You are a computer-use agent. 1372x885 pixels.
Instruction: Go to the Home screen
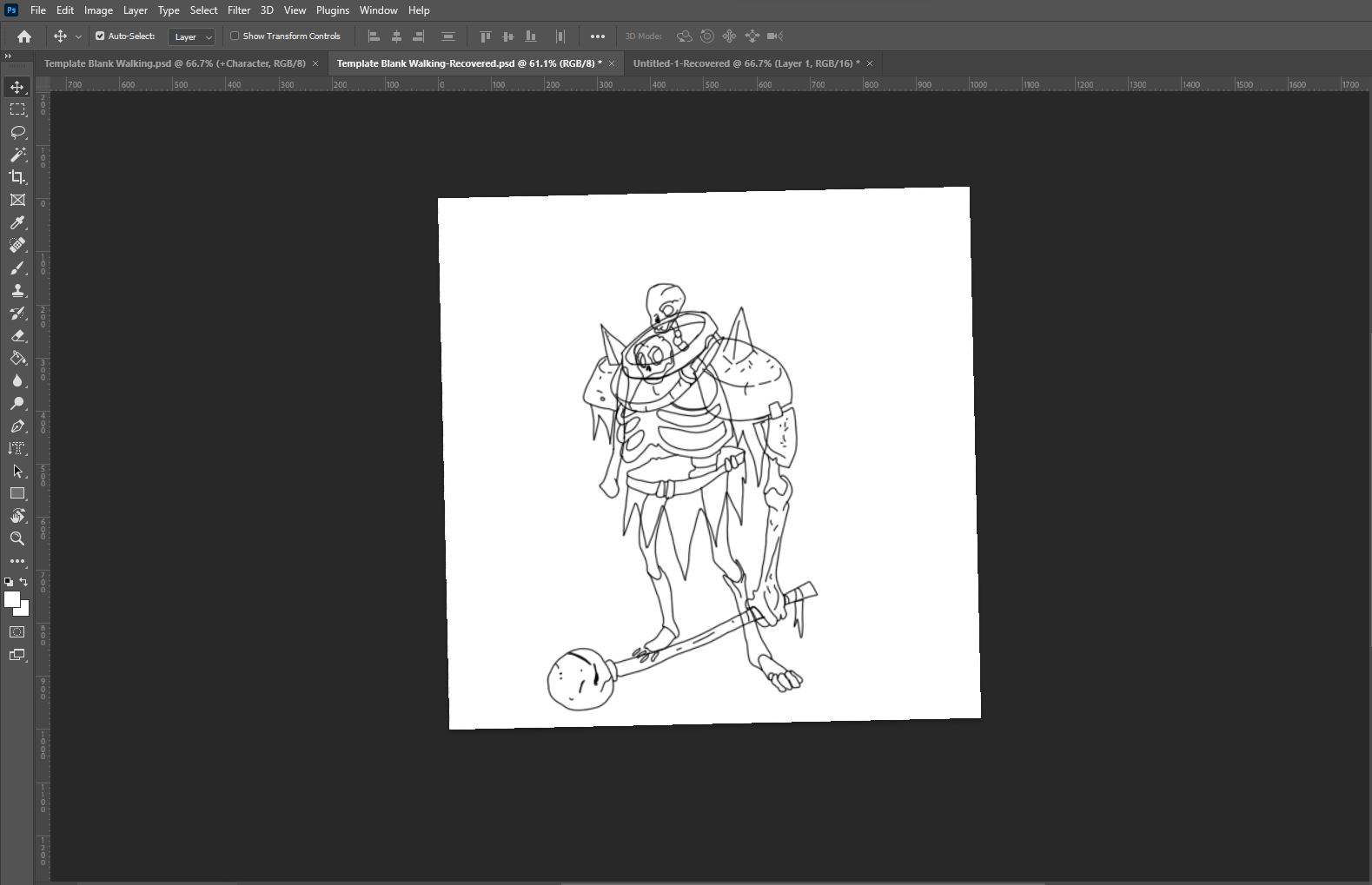coord(24,36)
